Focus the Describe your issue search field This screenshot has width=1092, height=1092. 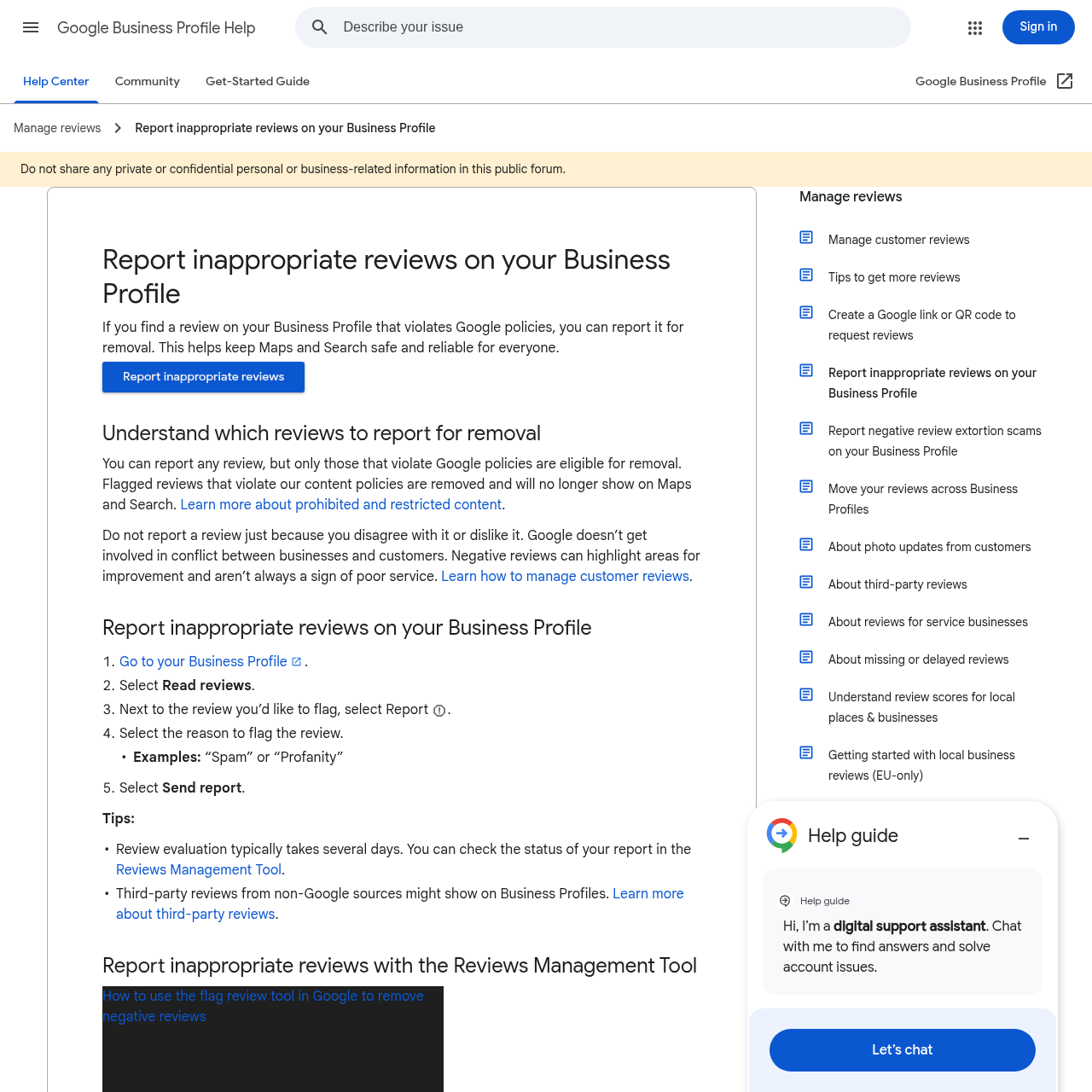coord(602,27)
